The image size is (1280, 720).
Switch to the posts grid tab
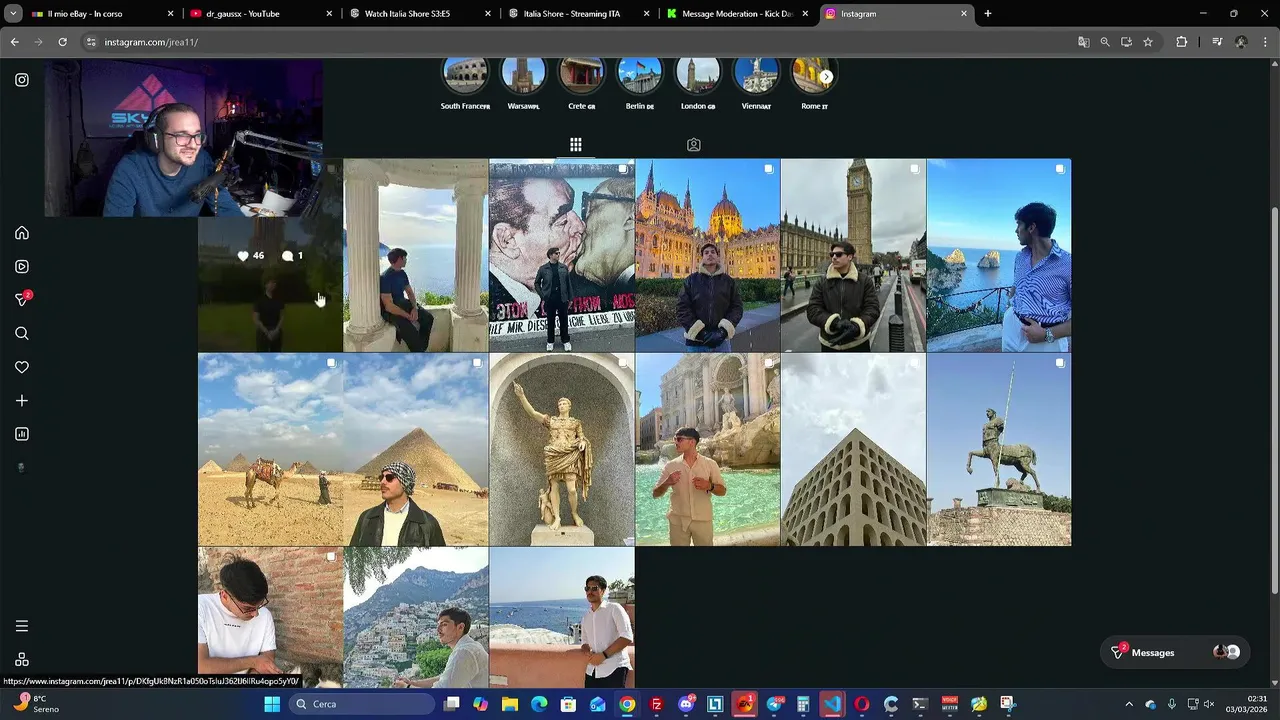(576, 145)
